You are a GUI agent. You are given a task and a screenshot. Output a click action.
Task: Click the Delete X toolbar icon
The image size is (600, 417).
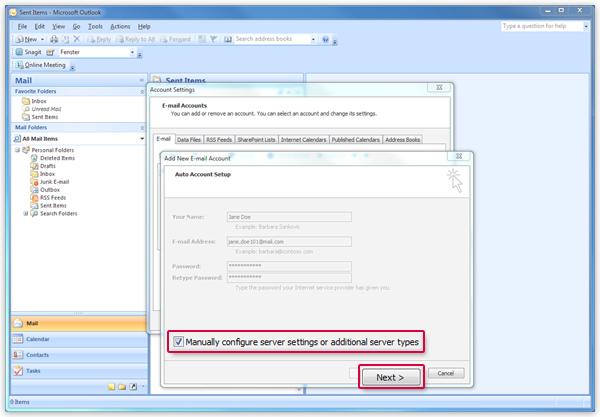[x=77, y=39]
